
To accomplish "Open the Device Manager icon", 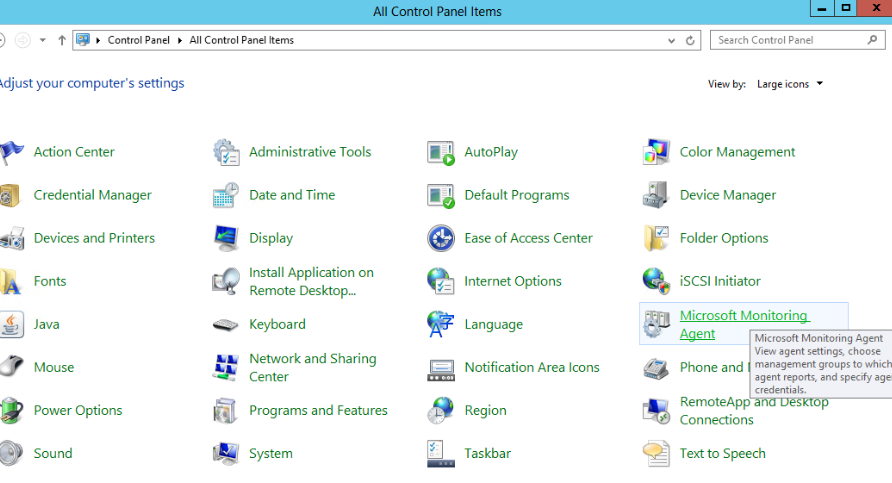I will click(x=656, y=195).
